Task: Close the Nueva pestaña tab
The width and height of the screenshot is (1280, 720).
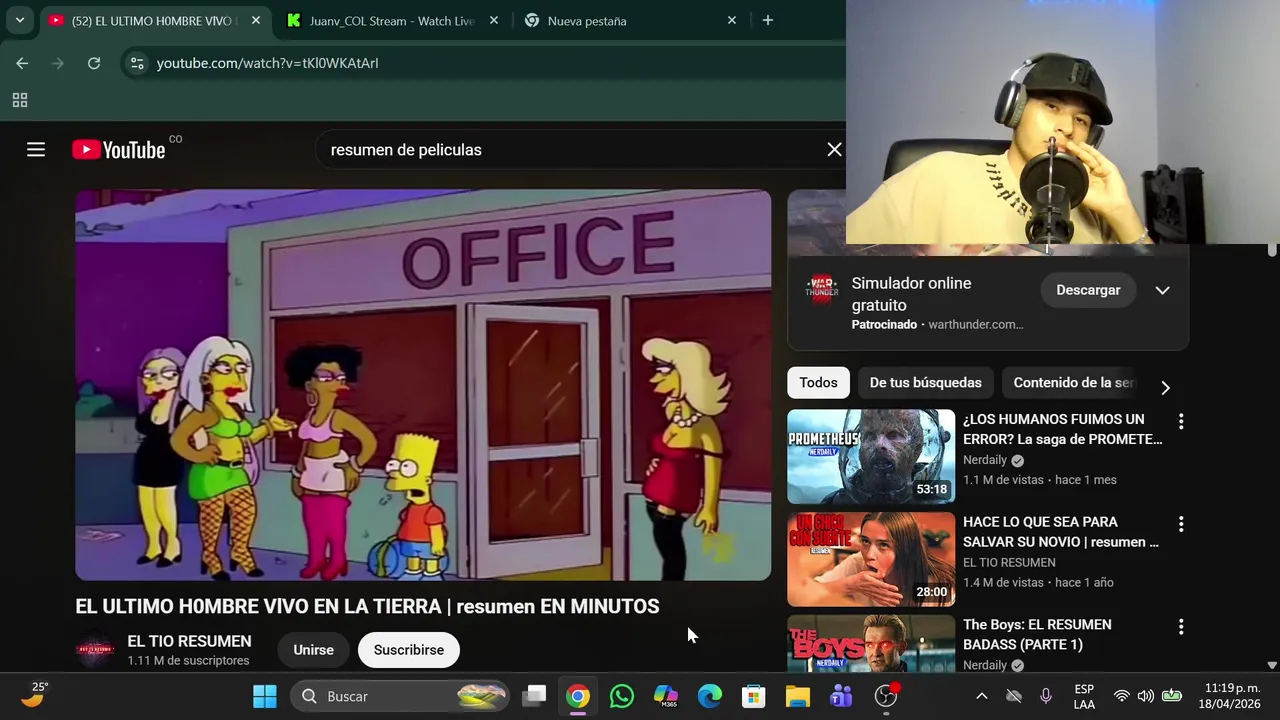Action: click(x=731, y=20)
